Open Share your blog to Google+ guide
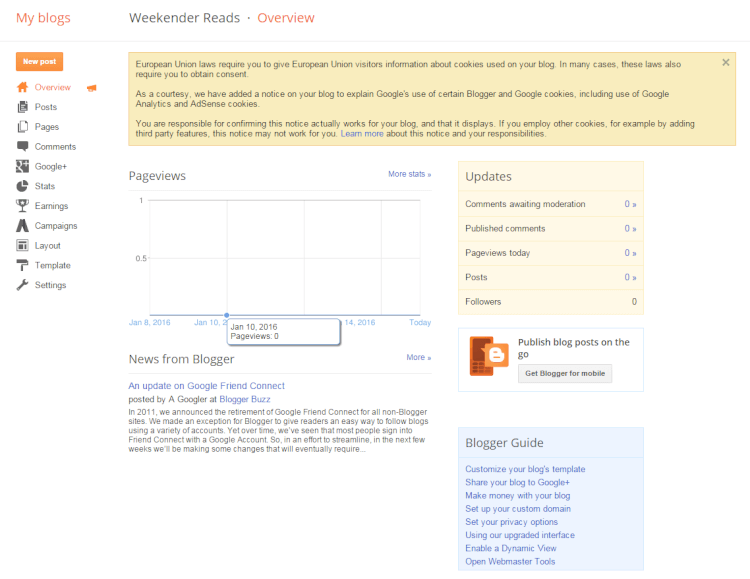The image size is (750, 579). pyautogui.click(x=518, y=482)
